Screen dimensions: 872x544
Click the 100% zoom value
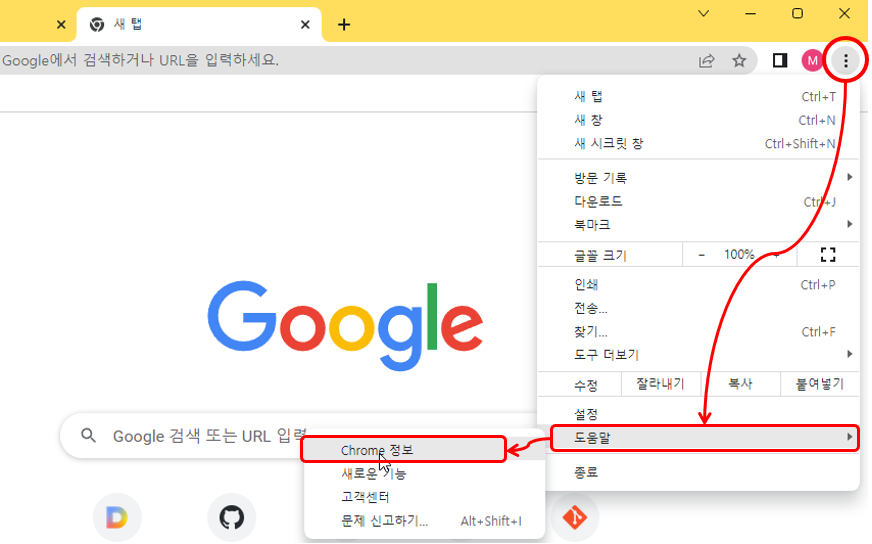pos(739,255)
